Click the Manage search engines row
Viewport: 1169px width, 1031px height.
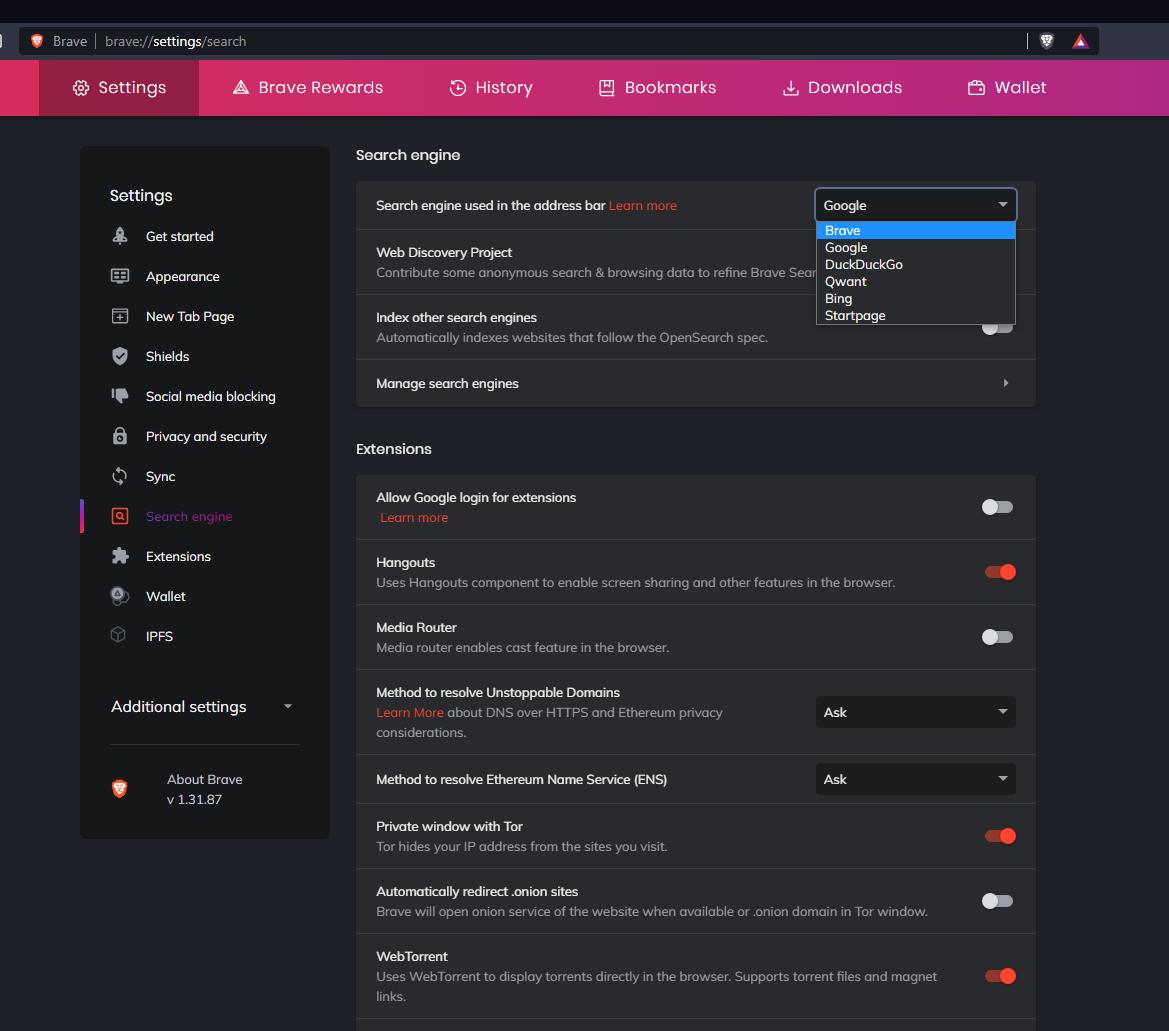point(696,383)
